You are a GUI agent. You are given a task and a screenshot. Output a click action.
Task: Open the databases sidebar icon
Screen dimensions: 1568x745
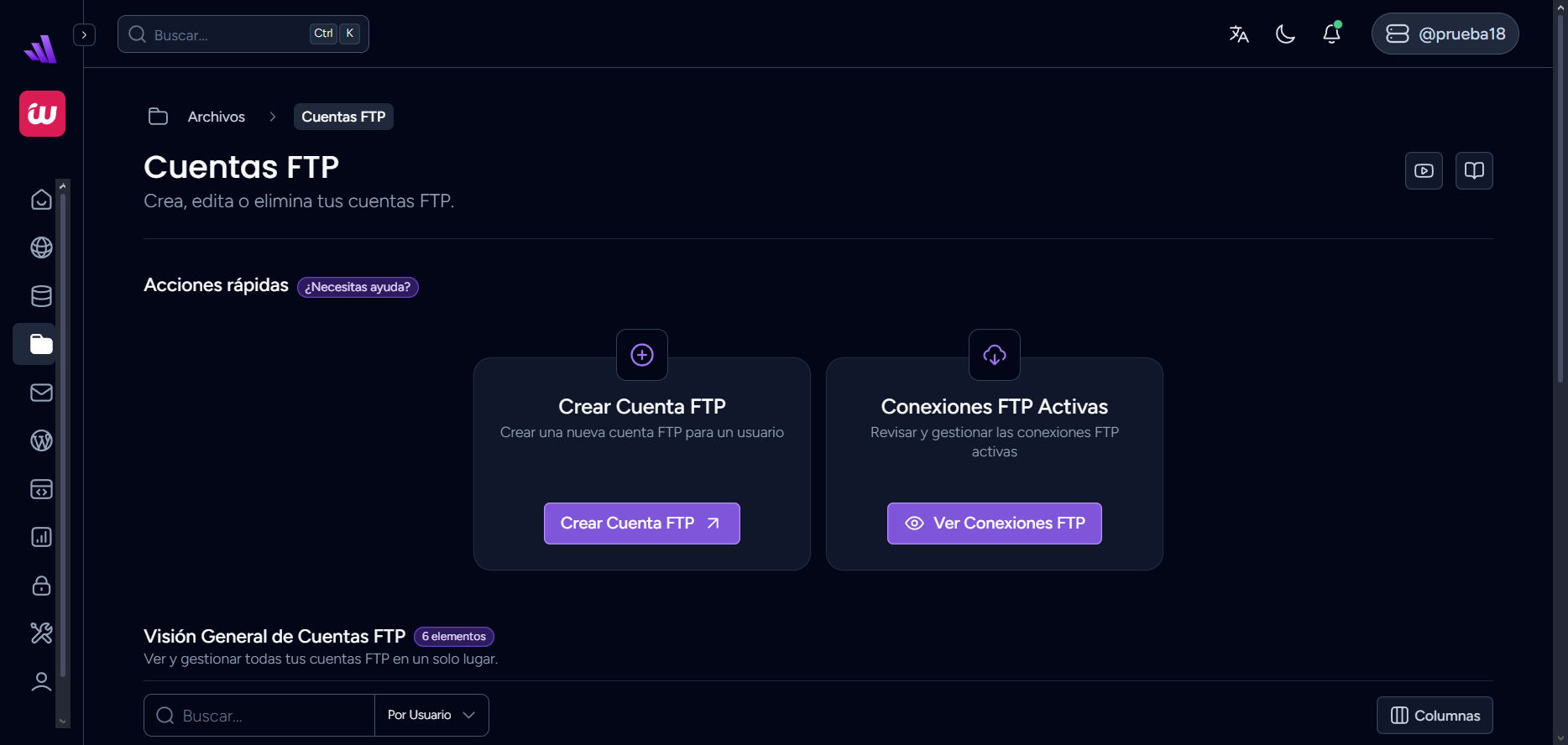point(41,296)
